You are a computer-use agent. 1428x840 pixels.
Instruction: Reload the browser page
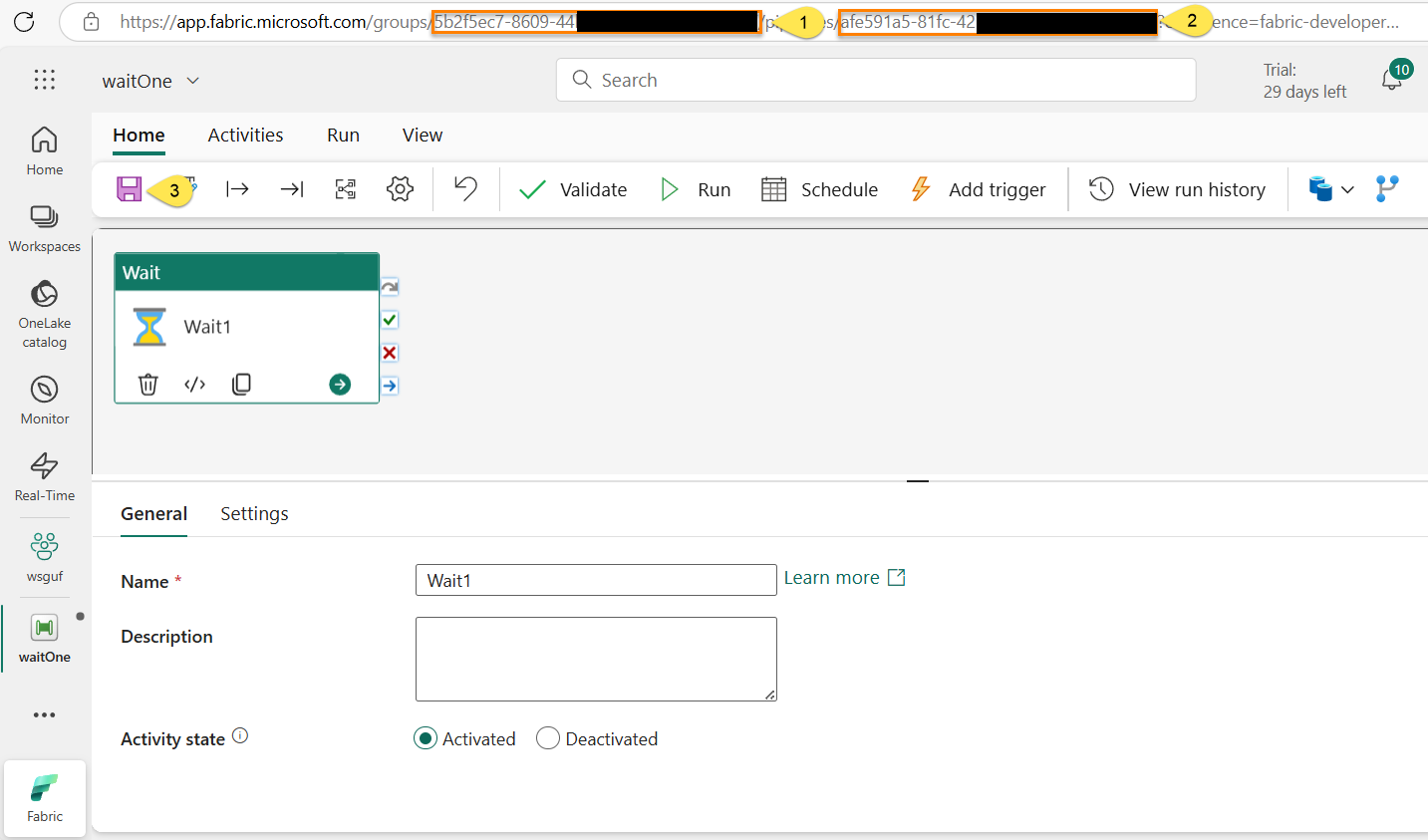tap(24, 21)
